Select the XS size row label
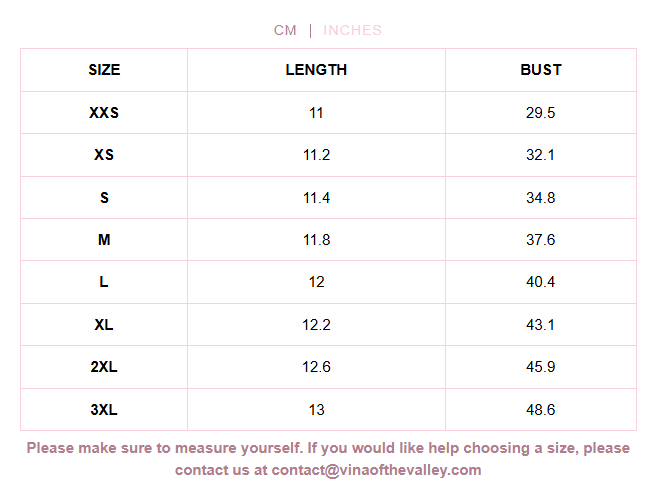The image size is (658, 492). [104, 155]
